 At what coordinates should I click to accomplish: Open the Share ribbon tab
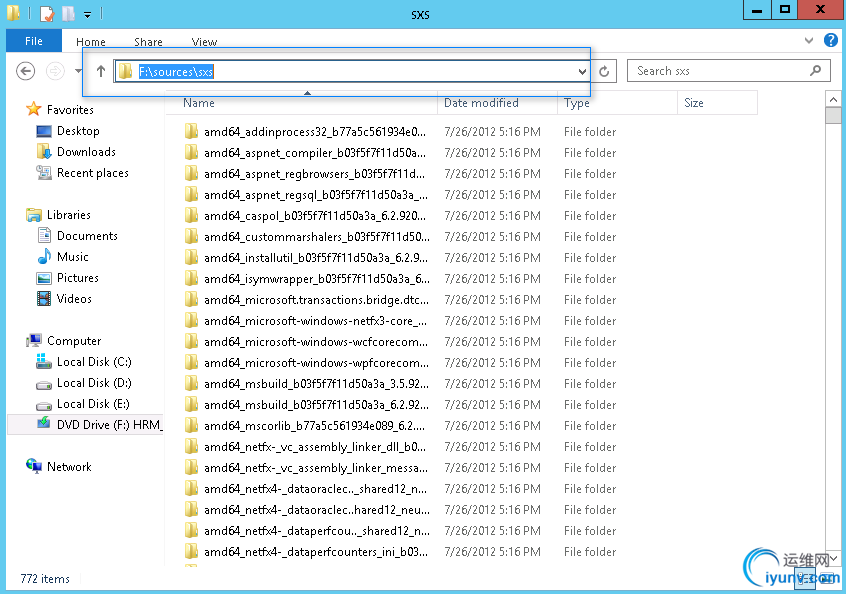(x=148, y=42)
